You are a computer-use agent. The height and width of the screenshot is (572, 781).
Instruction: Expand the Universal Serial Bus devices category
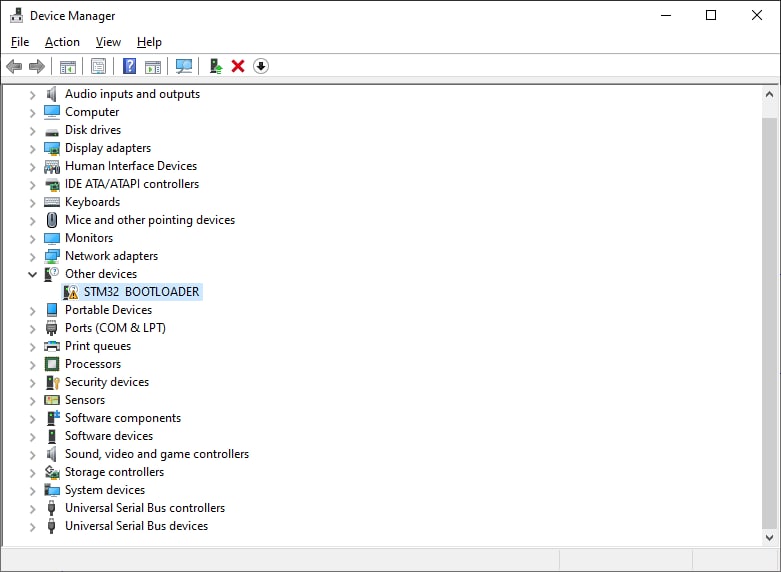pos(32,527)
